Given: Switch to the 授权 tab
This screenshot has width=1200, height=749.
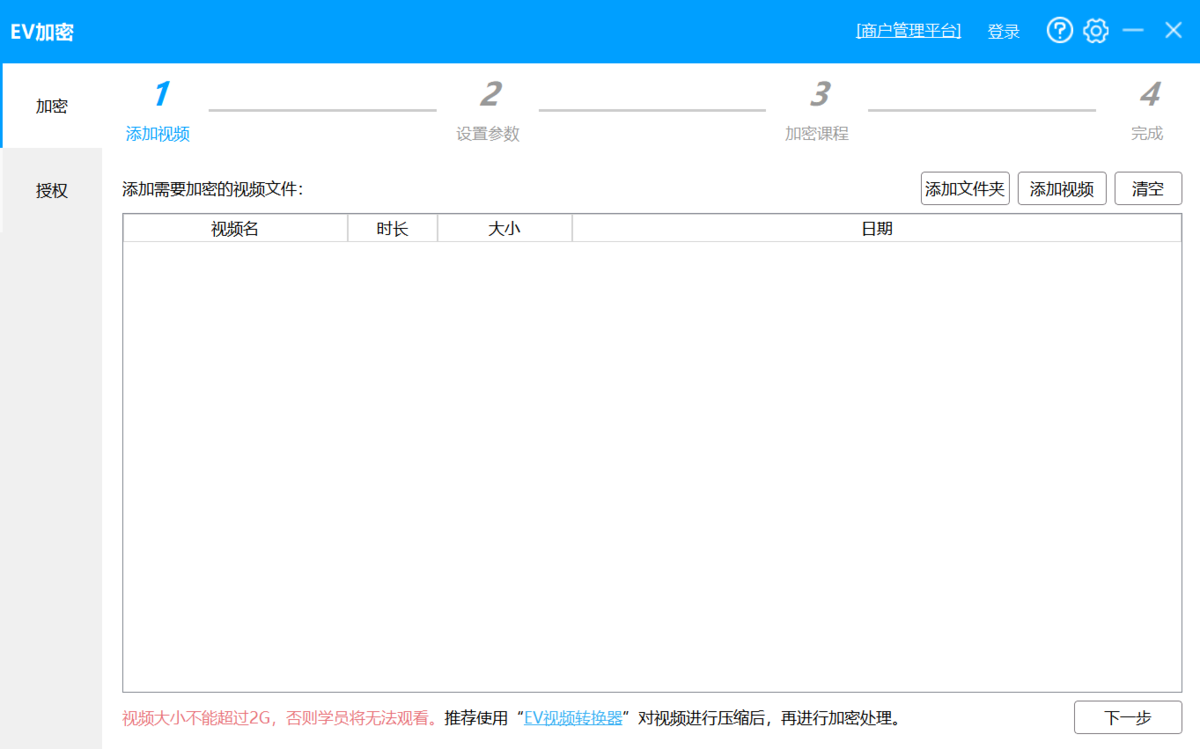Looking at the screenshot, I should [50, 190].
